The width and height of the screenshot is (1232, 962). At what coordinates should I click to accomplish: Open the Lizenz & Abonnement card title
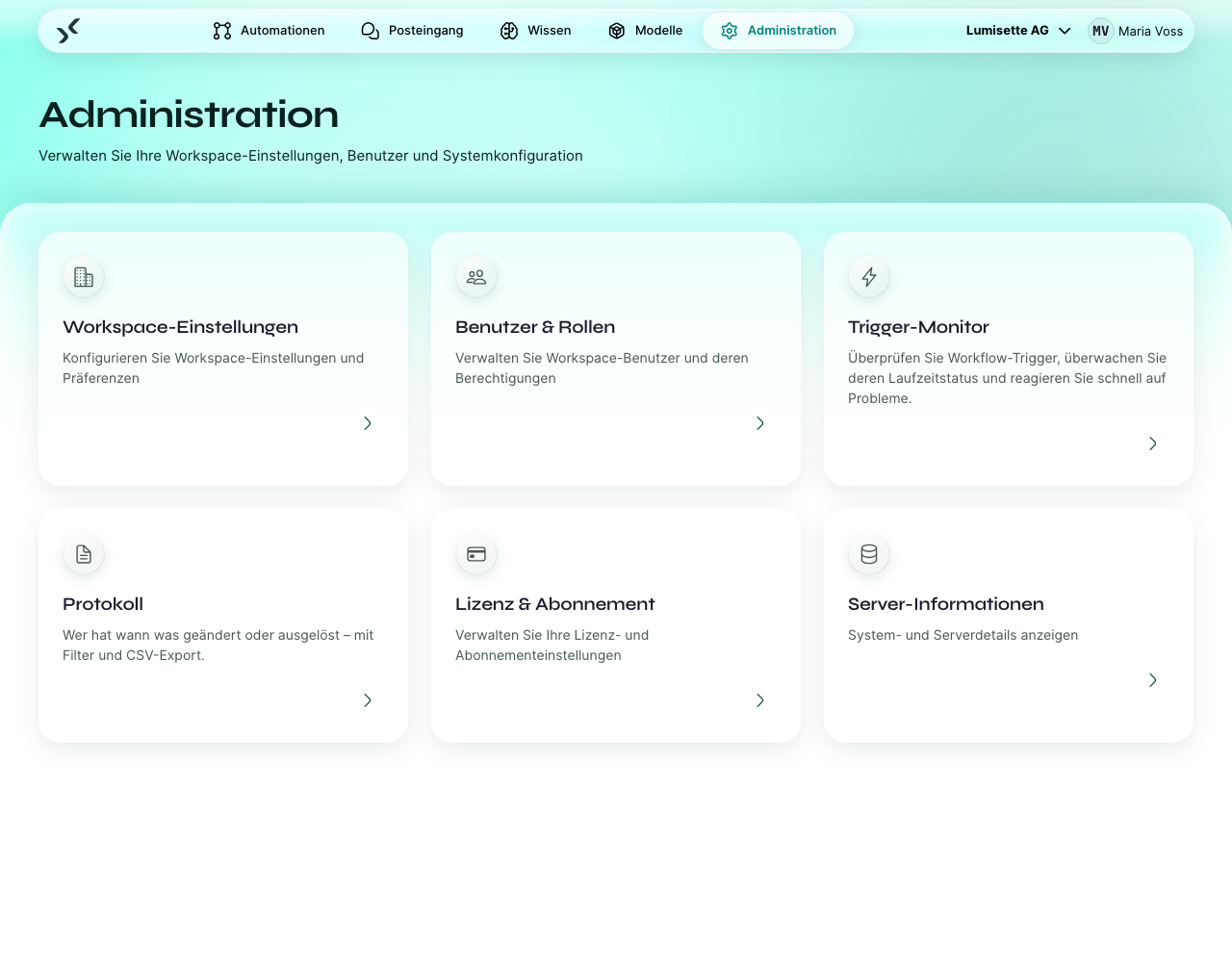point(555,604)
